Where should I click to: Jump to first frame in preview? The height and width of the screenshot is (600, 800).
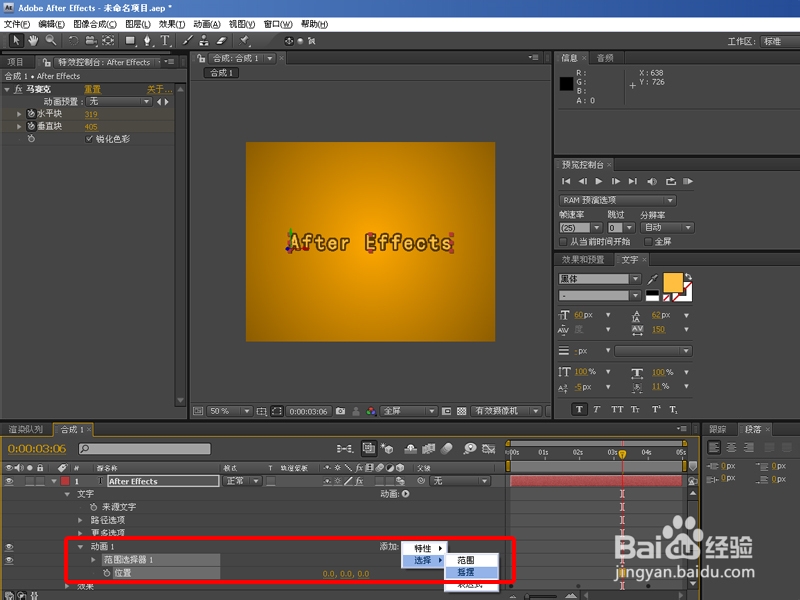pos(566,181)
